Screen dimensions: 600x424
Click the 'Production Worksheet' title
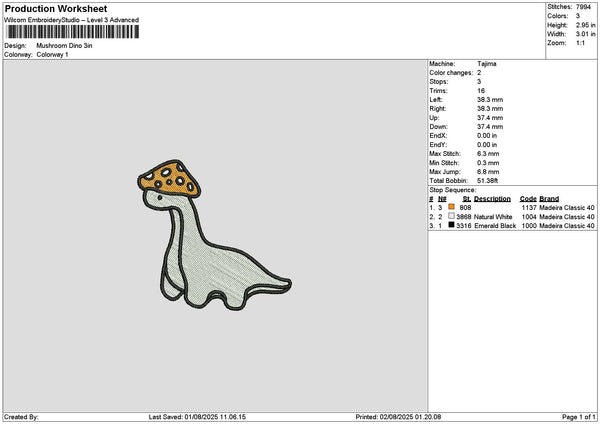pos(56,8)
